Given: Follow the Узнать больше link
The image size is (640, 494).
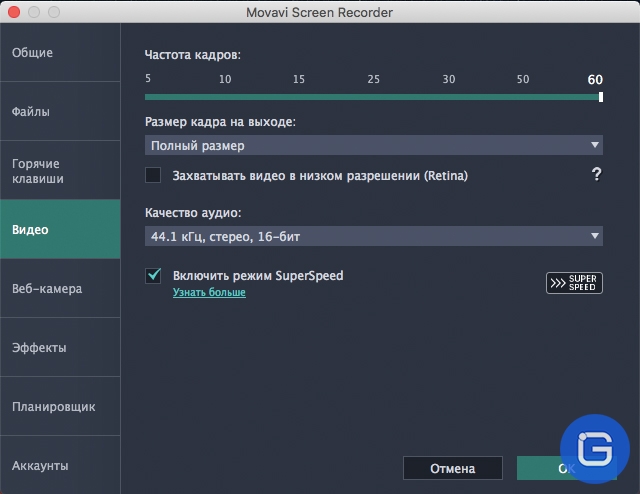Looking at the screenshot, I should (x=209, y=292).
